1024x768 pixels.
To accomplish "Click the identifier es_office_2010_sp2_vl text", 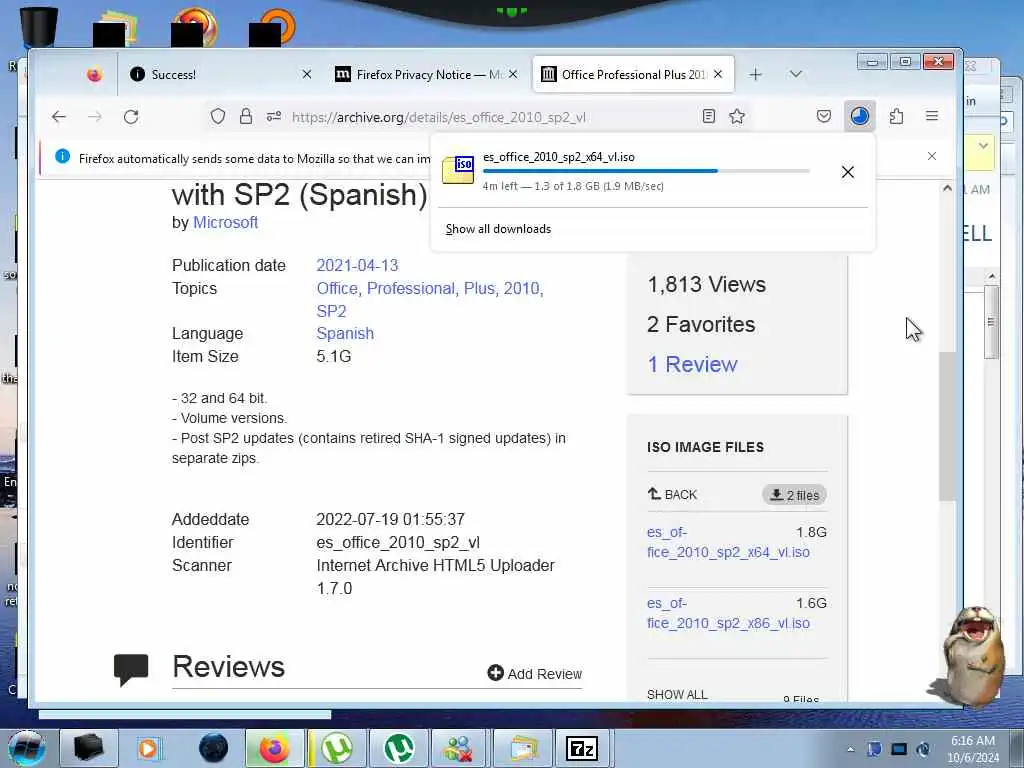I will [x=398, y=542].
